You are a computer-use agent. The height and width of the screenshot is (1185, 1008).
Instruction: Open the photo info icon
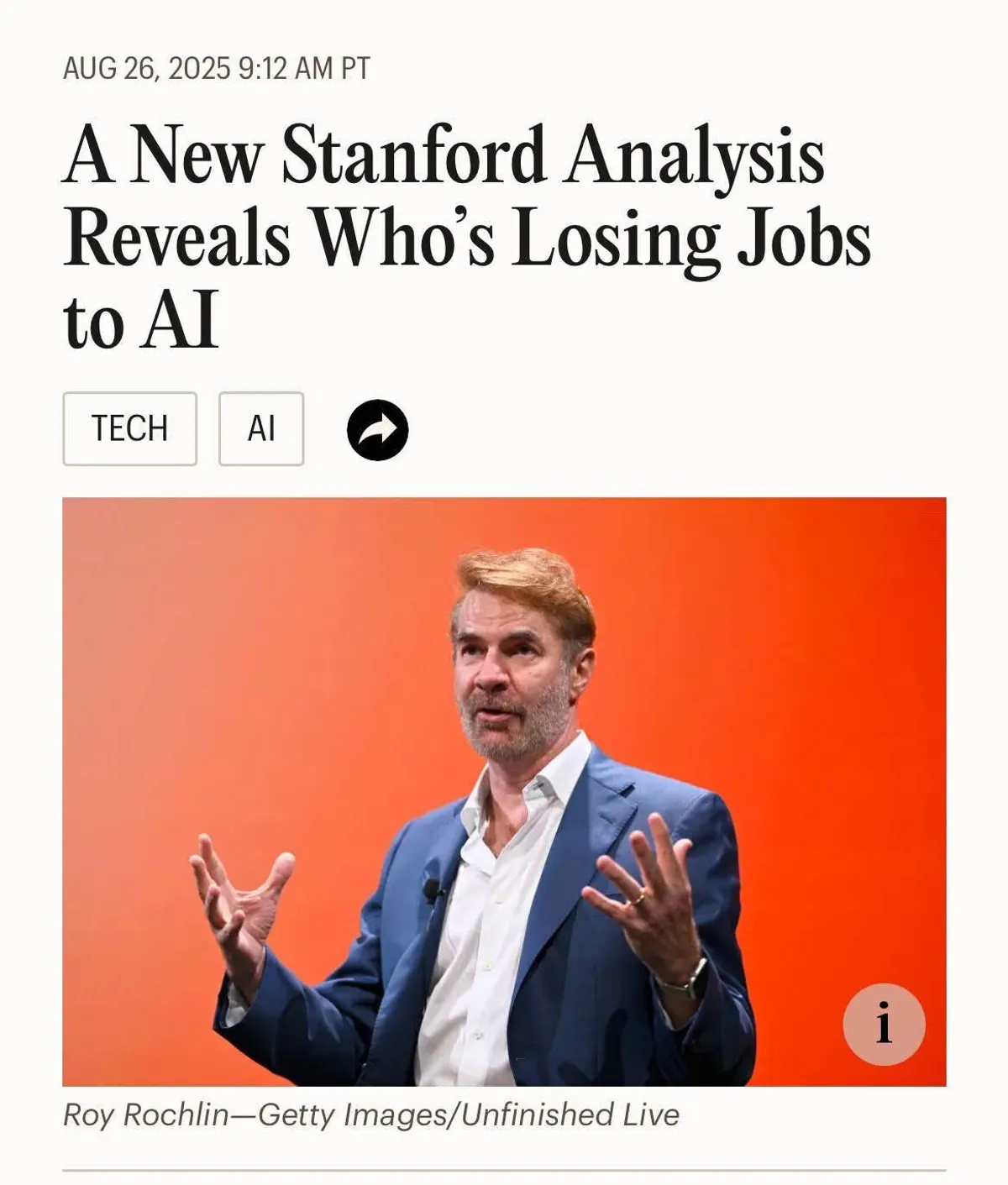[884, 1025]
